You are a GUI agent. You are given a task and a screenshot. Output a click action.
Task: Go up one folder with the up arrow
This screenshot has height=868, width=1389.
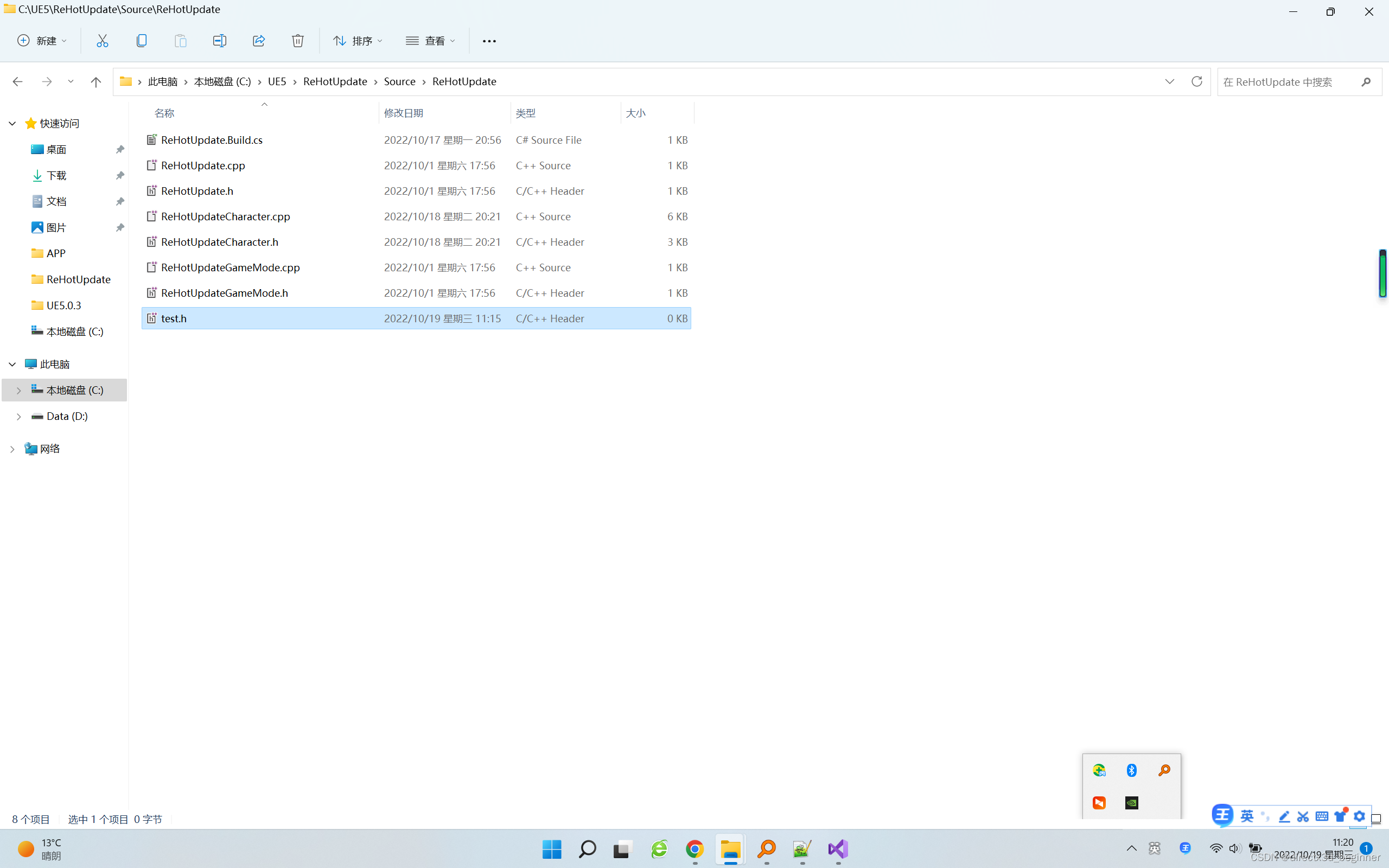click(96, 81)
